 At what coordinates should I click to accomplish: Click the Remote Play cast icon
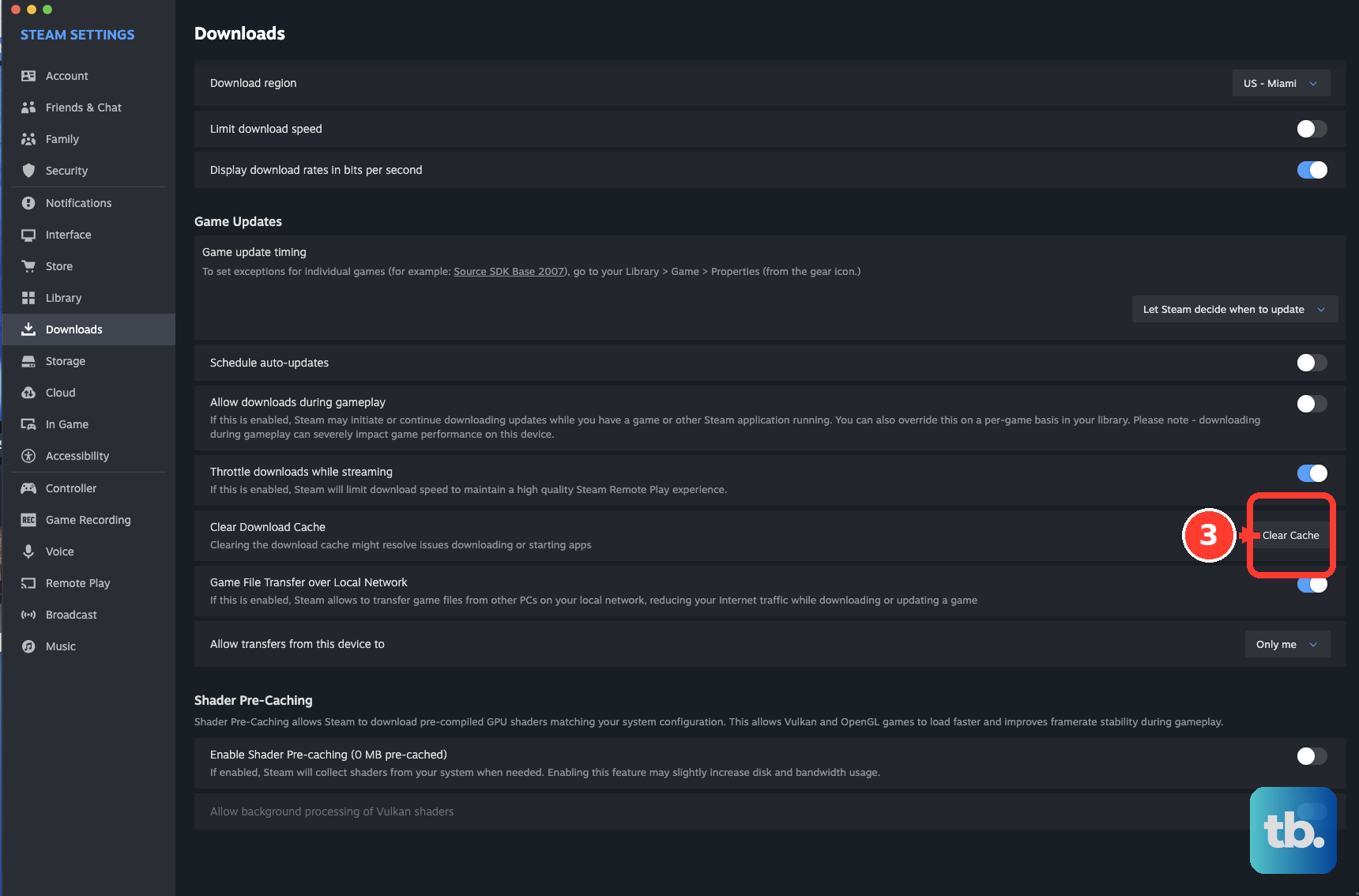(x=28, y=583)
